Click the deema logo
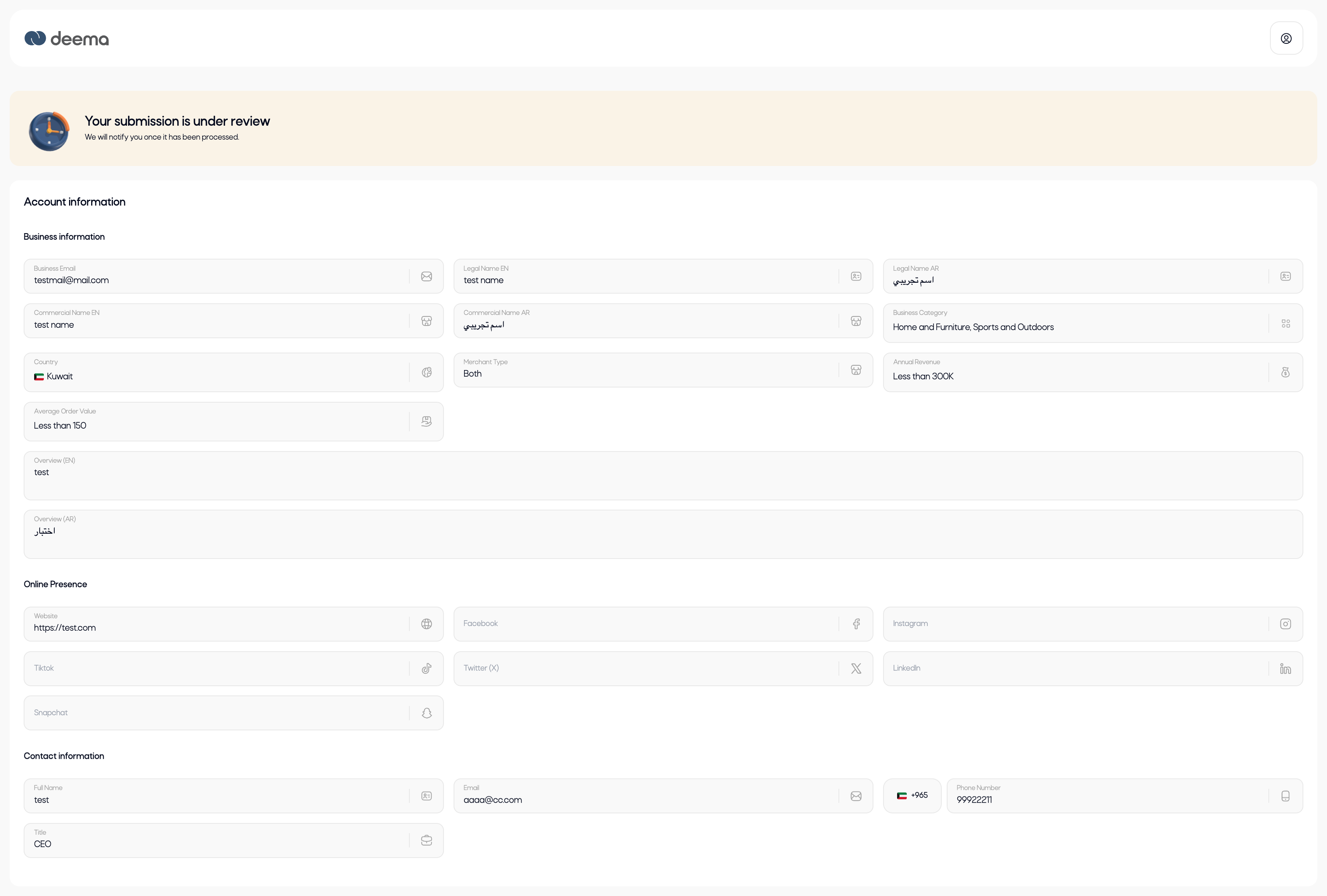 [x=67, y=38]
